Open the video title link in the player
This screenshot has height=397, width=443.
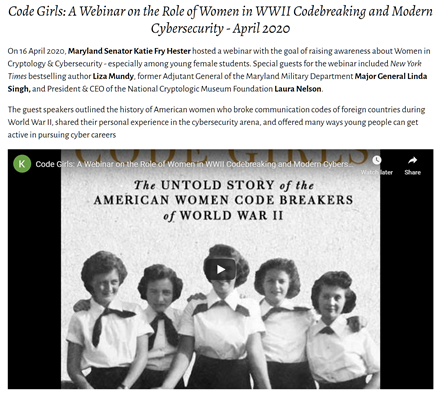pos(194,164)
